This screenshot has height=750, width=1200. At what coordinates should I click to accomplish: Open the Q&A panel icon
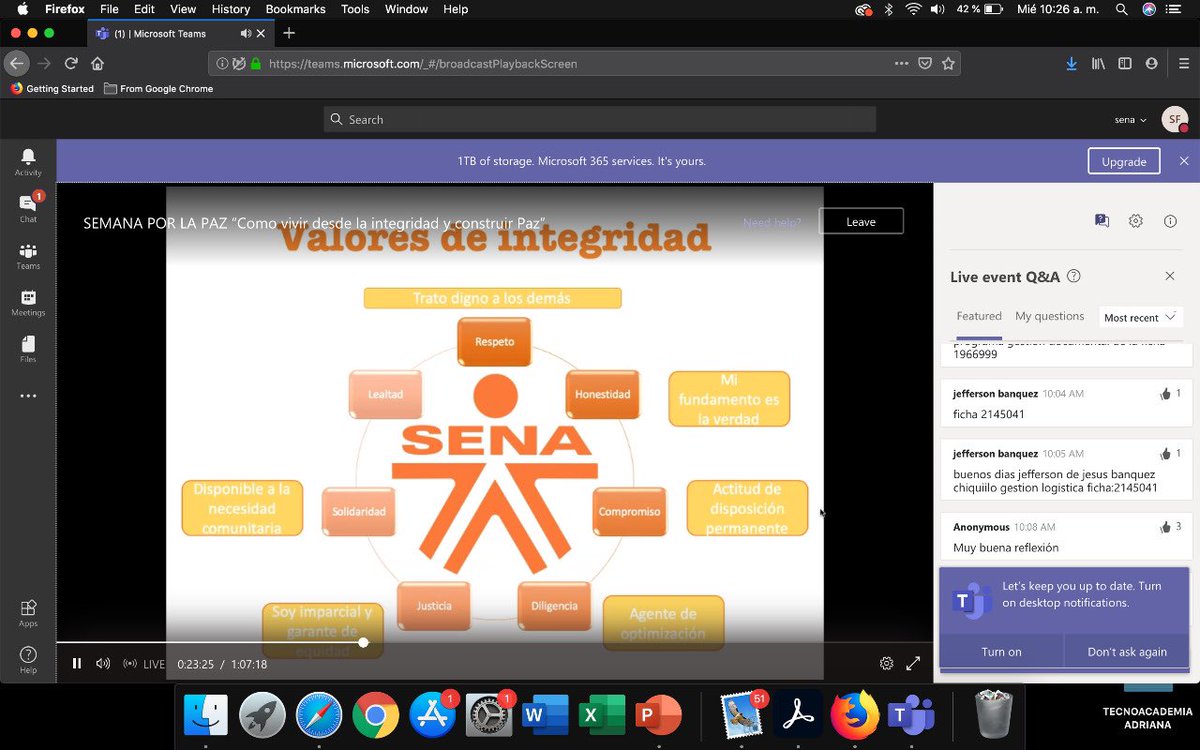(x=1102, y=221)
